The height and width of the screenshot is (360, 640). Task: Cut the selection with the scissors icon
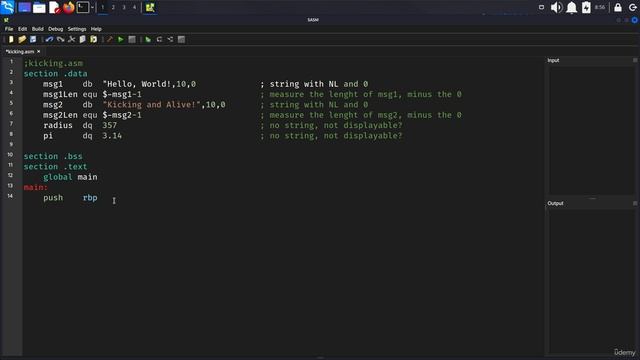click(x=71, y=40)
